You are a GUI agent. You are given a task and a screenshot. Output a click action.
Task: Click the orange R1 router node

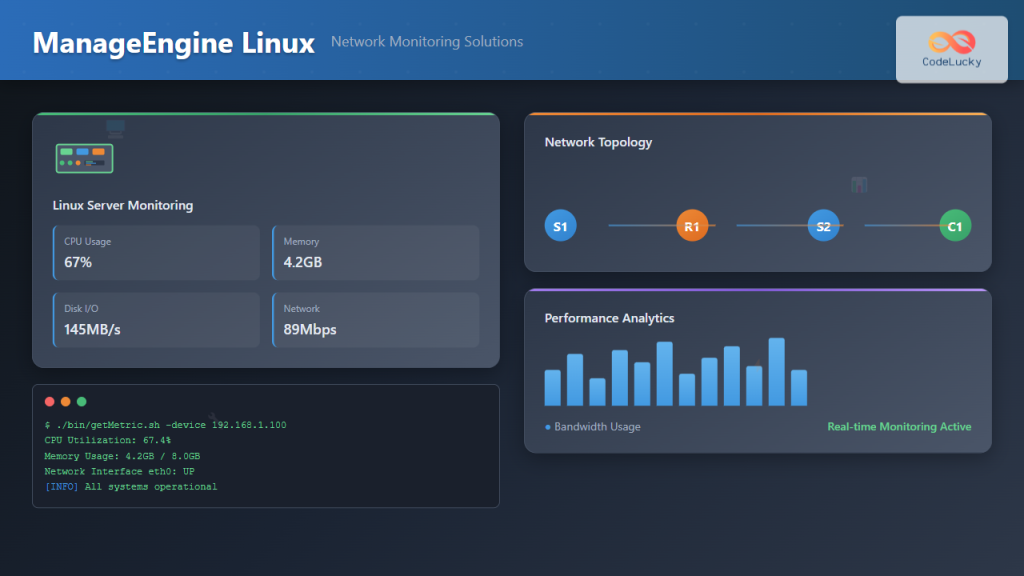(x=693, y=226)
